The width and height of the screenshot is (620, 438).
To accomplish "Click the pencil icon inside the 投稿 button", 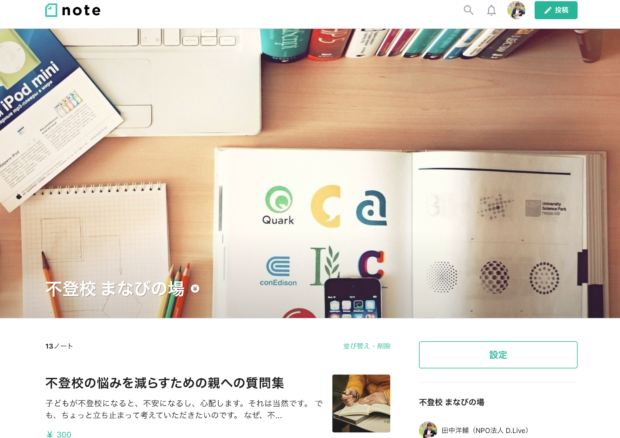I will click(548, 11).
